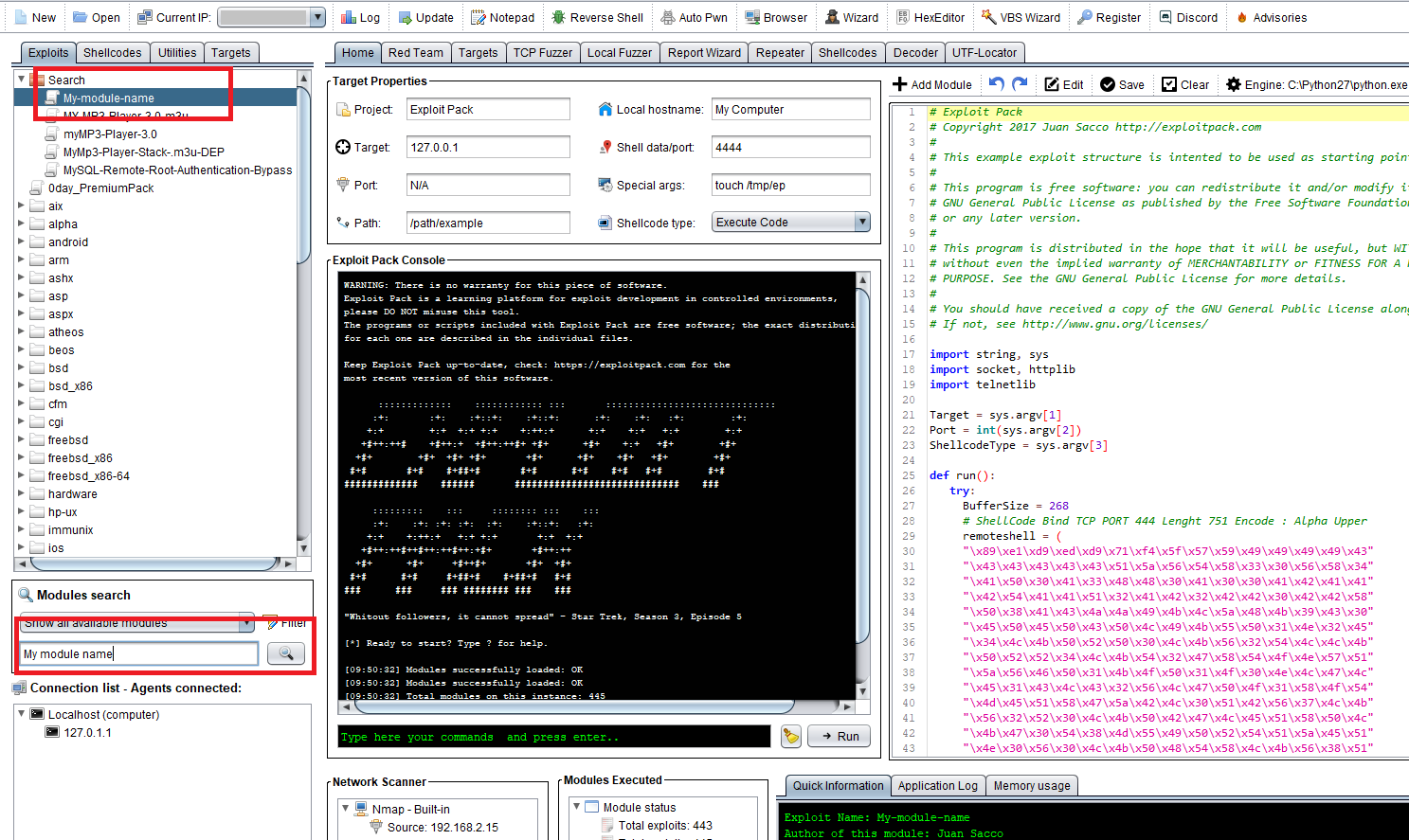This screenshot has height=840, width=1409.
Task: Click the Target field showing 127.0.0.1
Action: [488, 147]
